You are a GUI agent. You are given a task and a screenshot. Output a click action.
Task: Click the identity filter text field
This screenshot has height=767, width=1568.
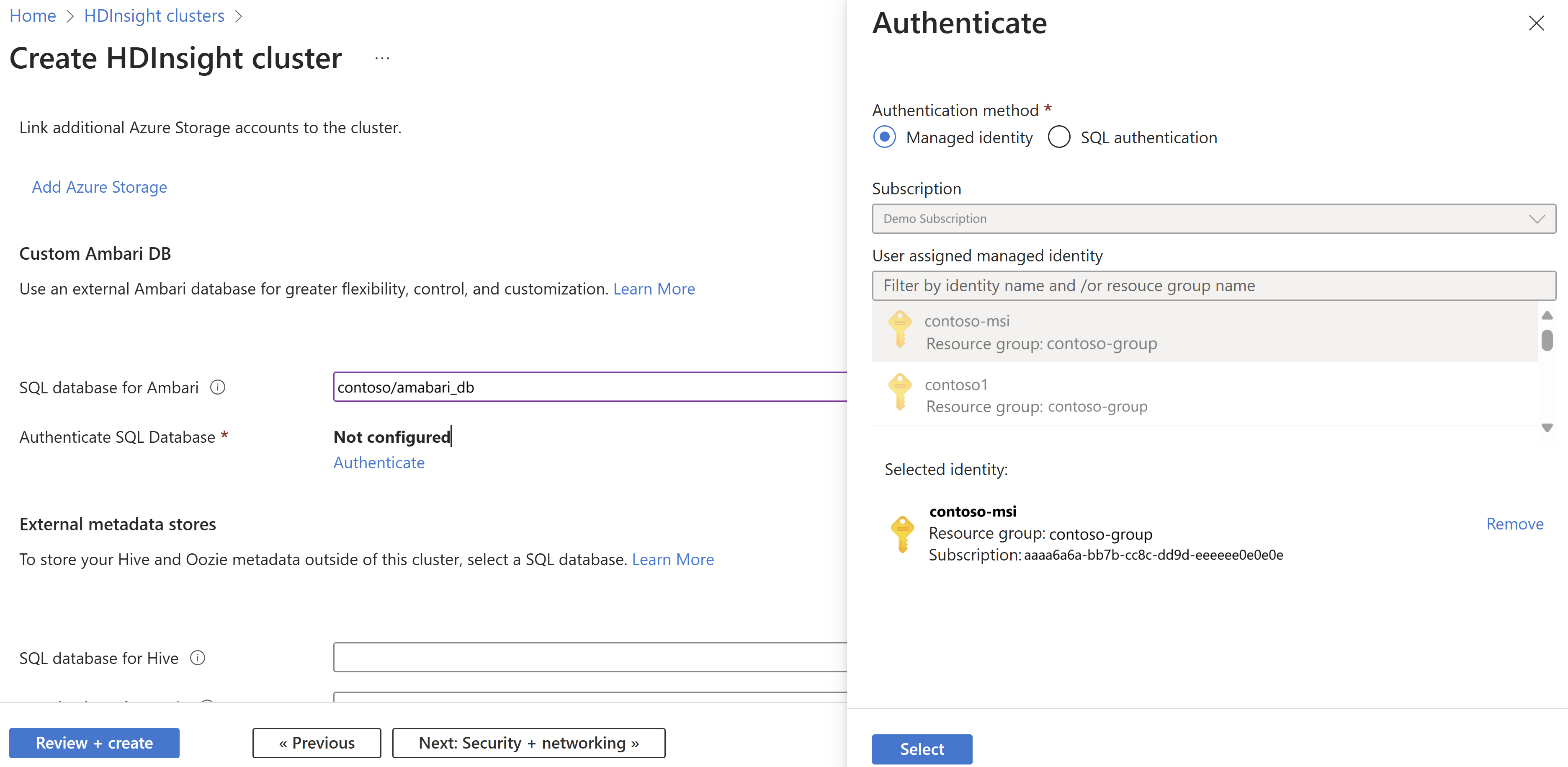pos(1213,286)
